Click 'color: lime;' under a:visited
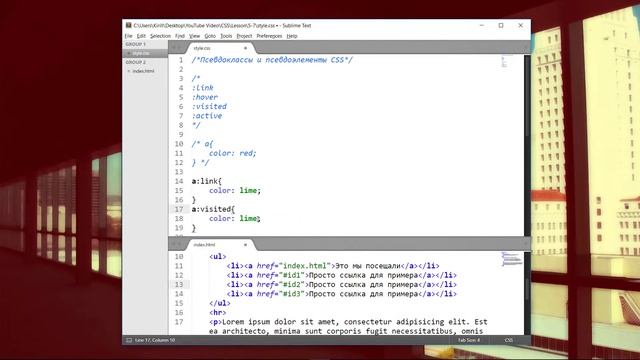 click(235, 219)
